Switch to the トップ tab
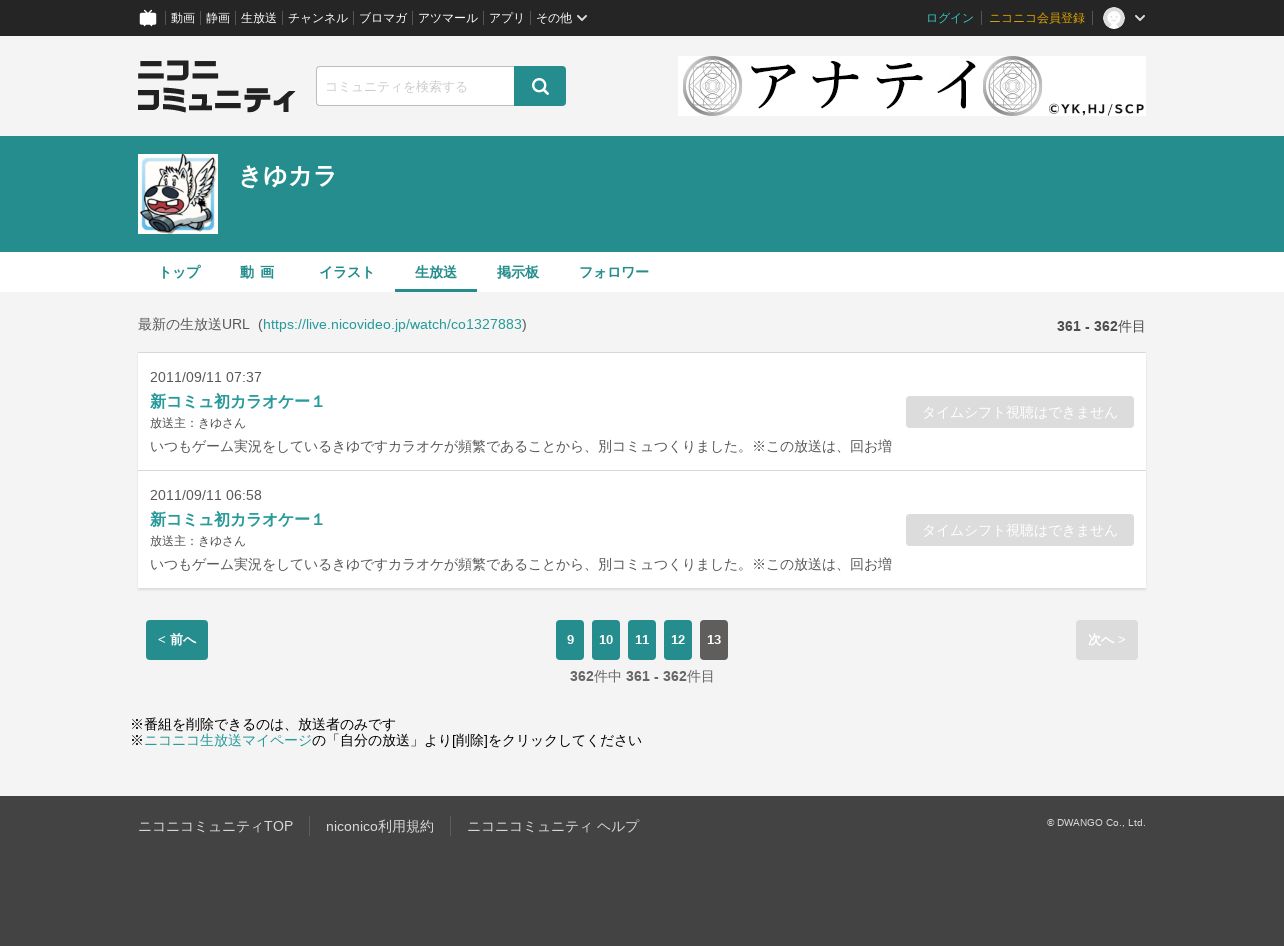 (x=179, y=272)
